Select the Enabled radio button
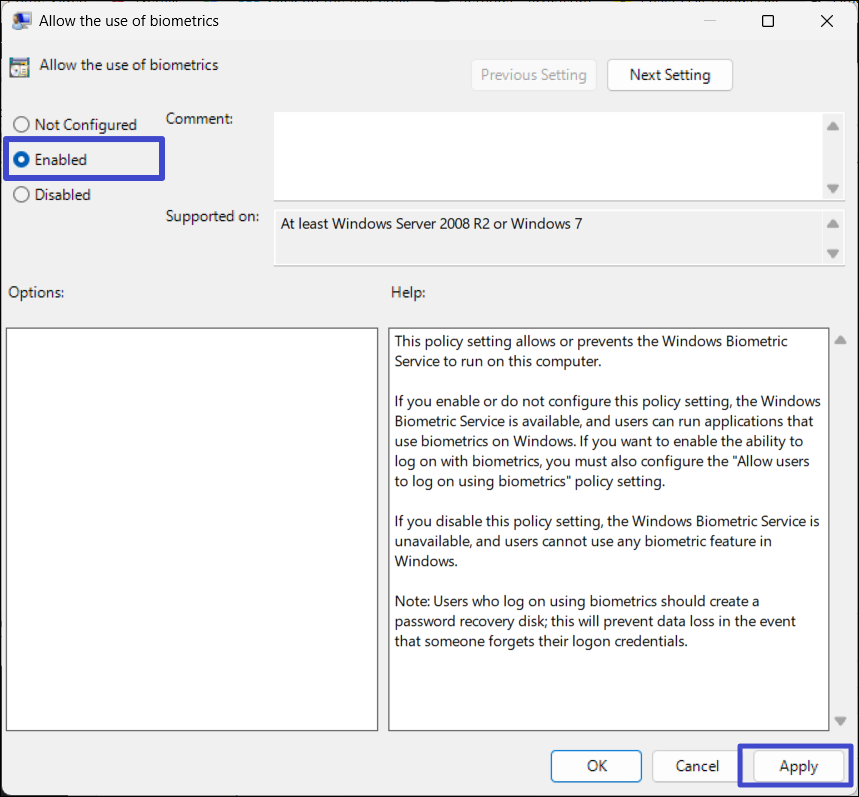 (21, 160)
